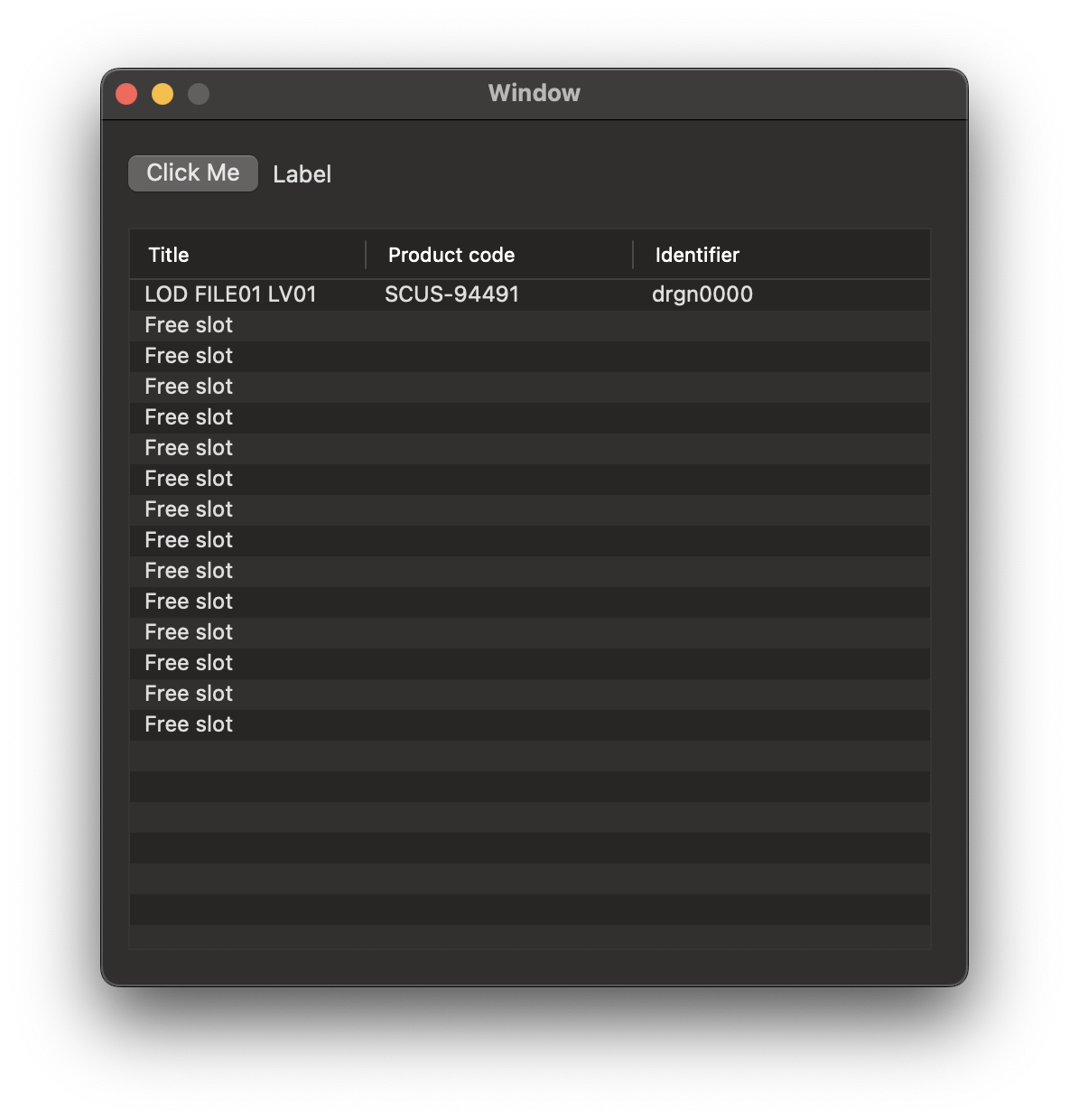
Task: Select the first Free slot row
Action: [x=188, y=325]
